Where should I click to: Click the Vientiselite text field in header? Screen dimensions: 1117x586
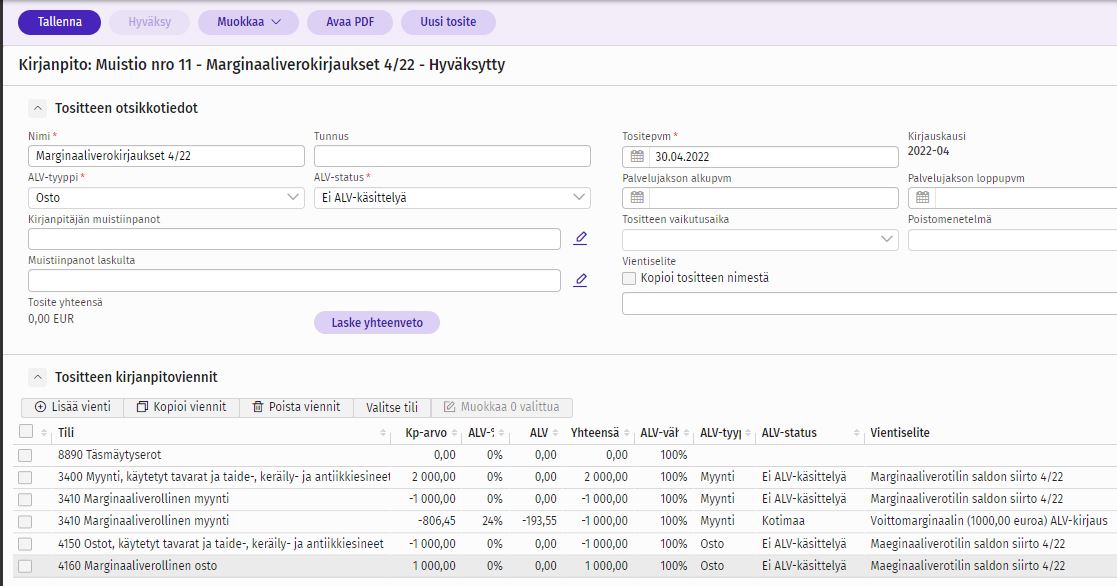[x=869, y=303]
